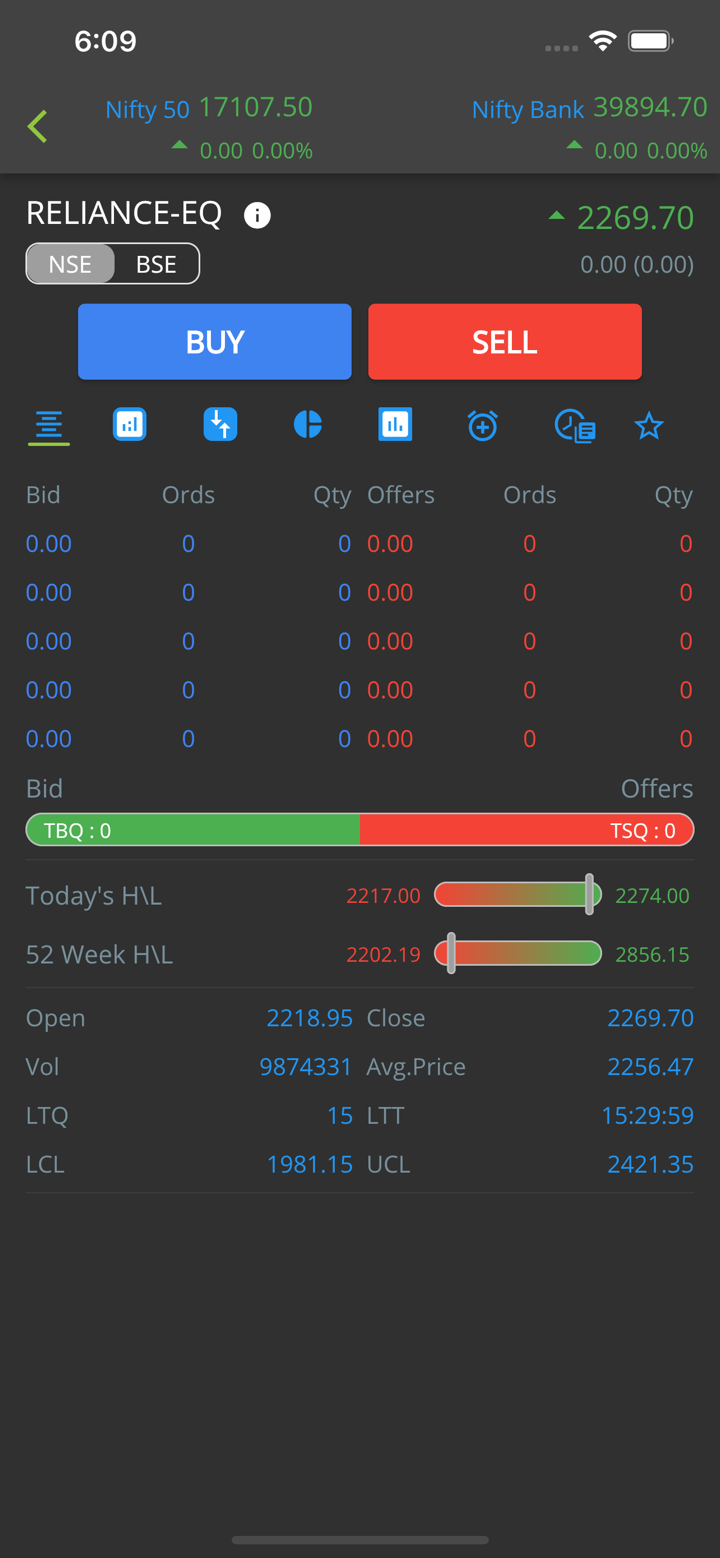Tap the red TSQ bar section
Image resolution: width=720 pixels, height=1558 pixels.
[x=526, y=831]
